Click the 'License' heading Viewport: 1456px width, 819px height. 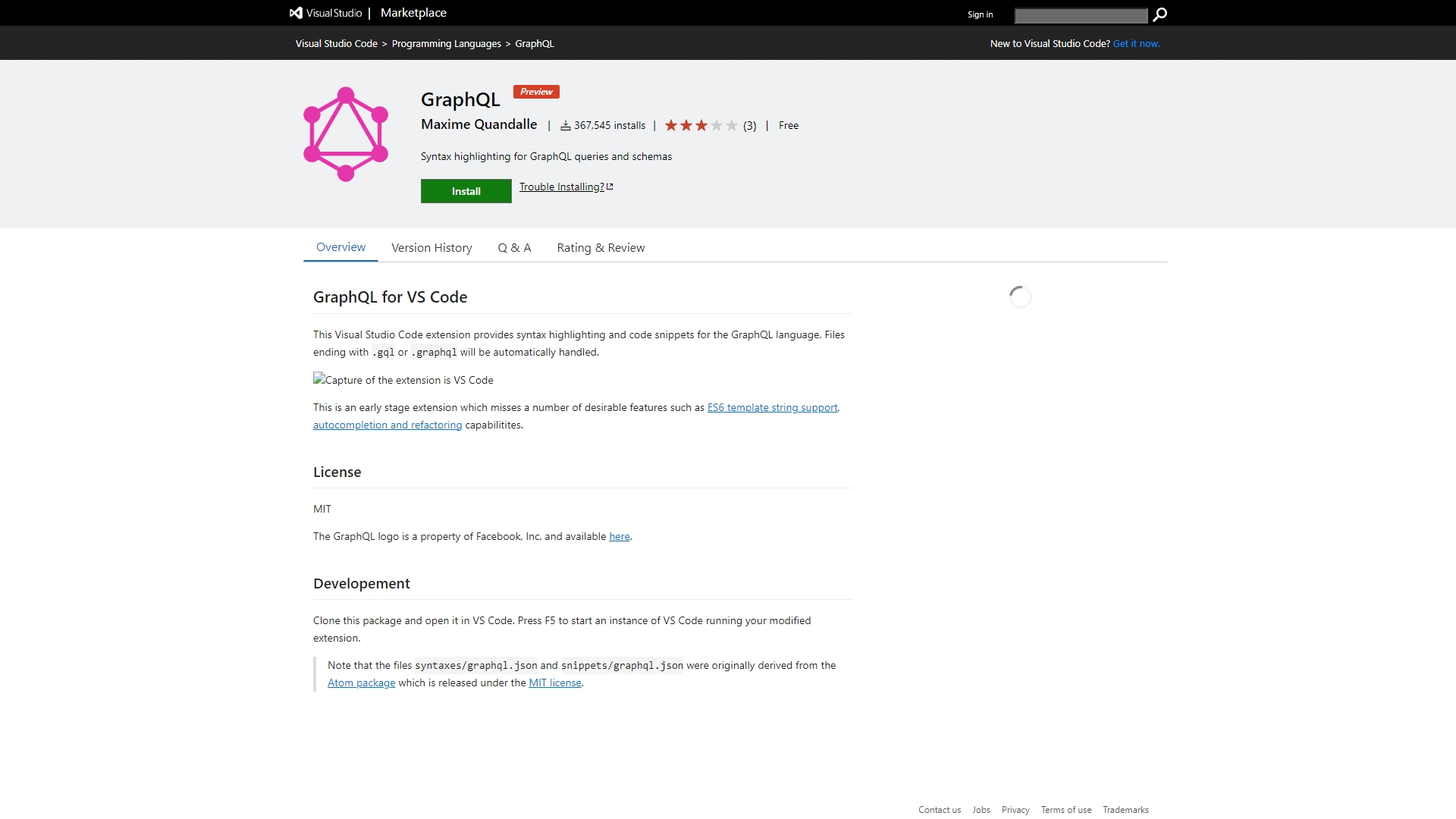tap(337, 472)
